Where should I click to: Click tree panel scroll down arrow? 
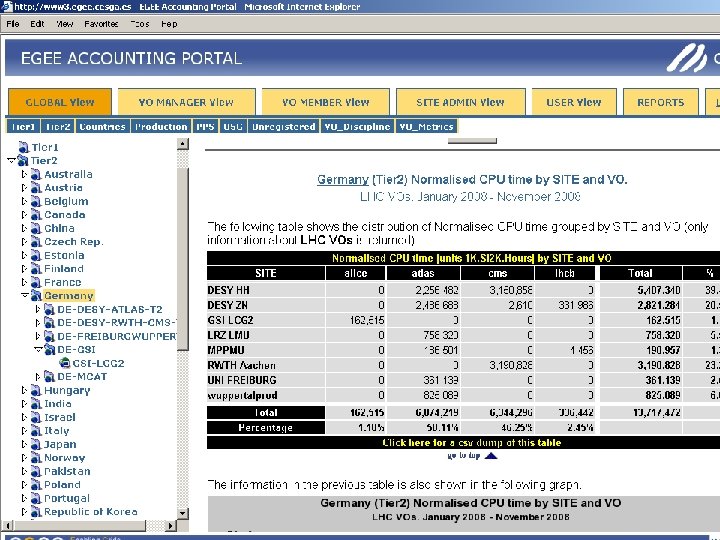[183, 513]
